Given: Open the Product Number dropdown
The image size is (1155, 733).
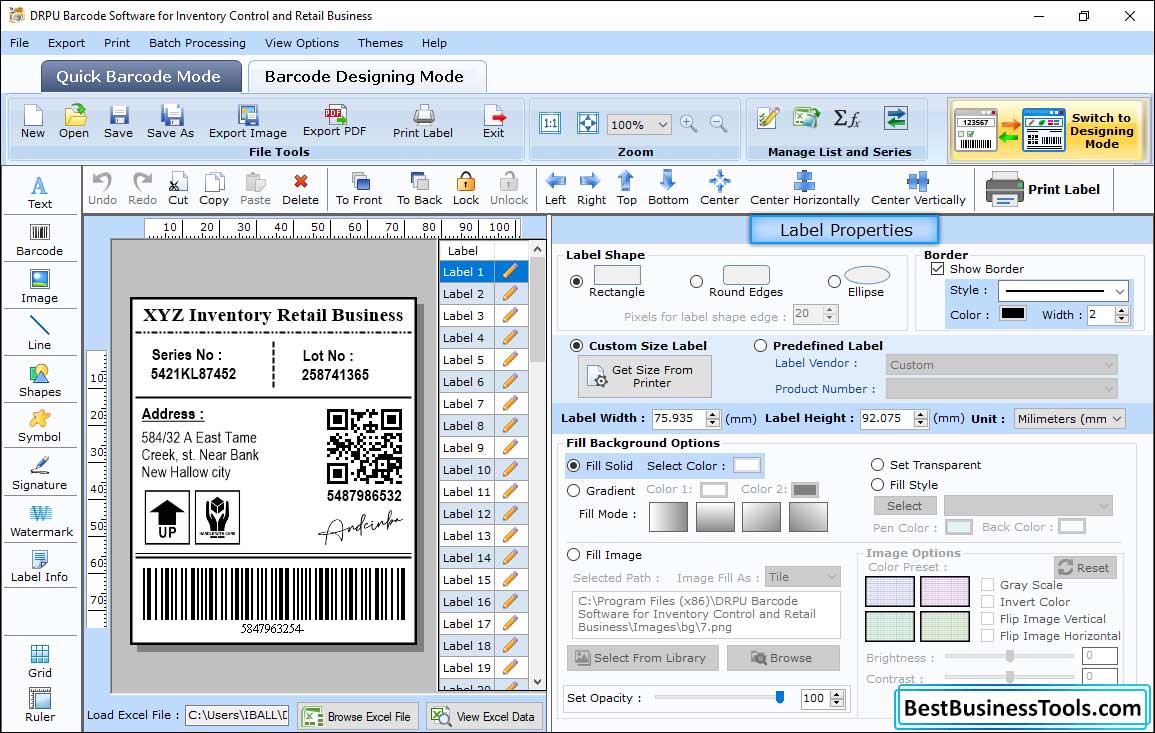Looking at the screenshot, I should pos(1001,388).
